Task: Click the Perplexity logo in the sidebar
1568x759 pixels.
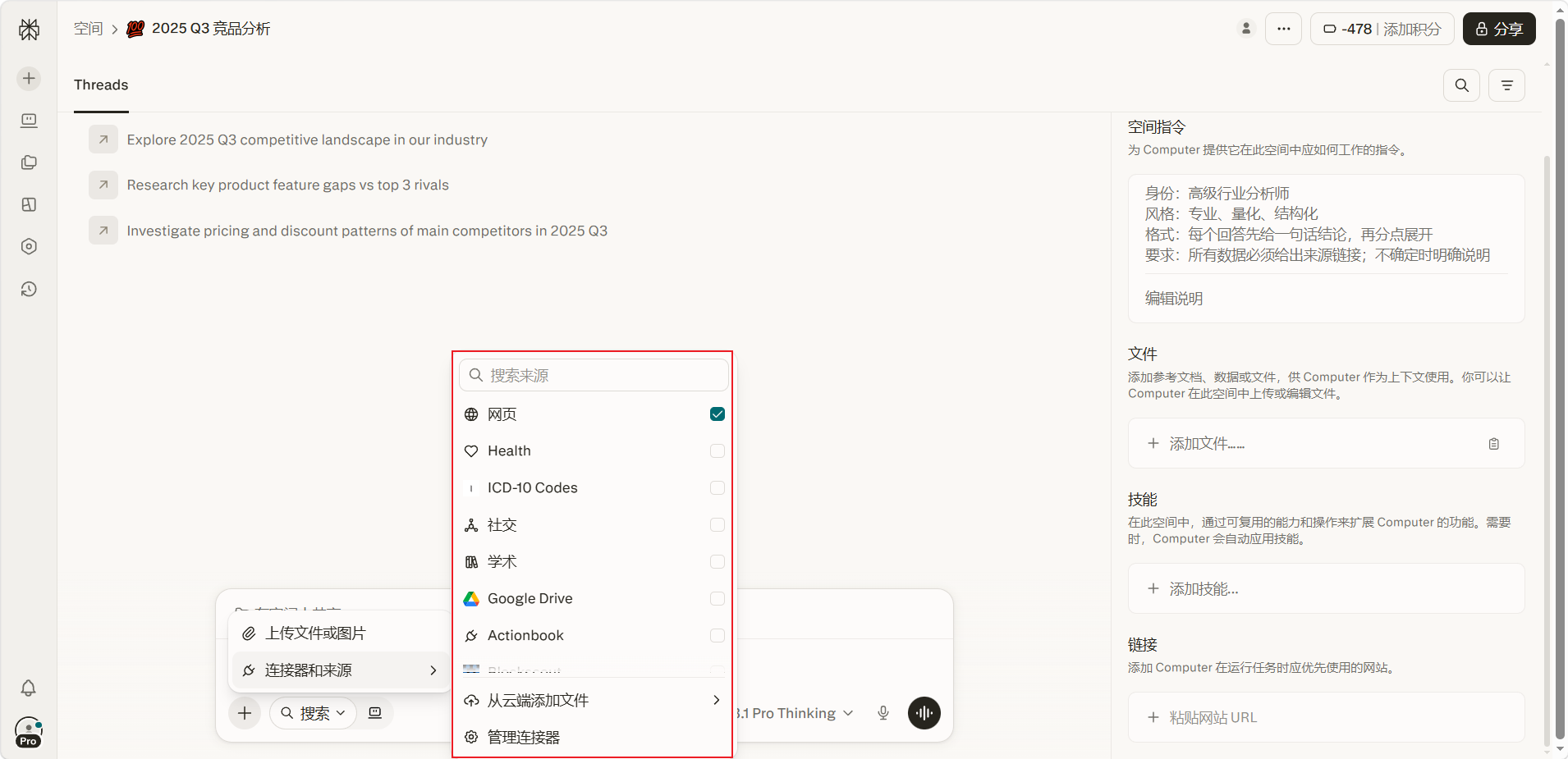Action: 29,30
